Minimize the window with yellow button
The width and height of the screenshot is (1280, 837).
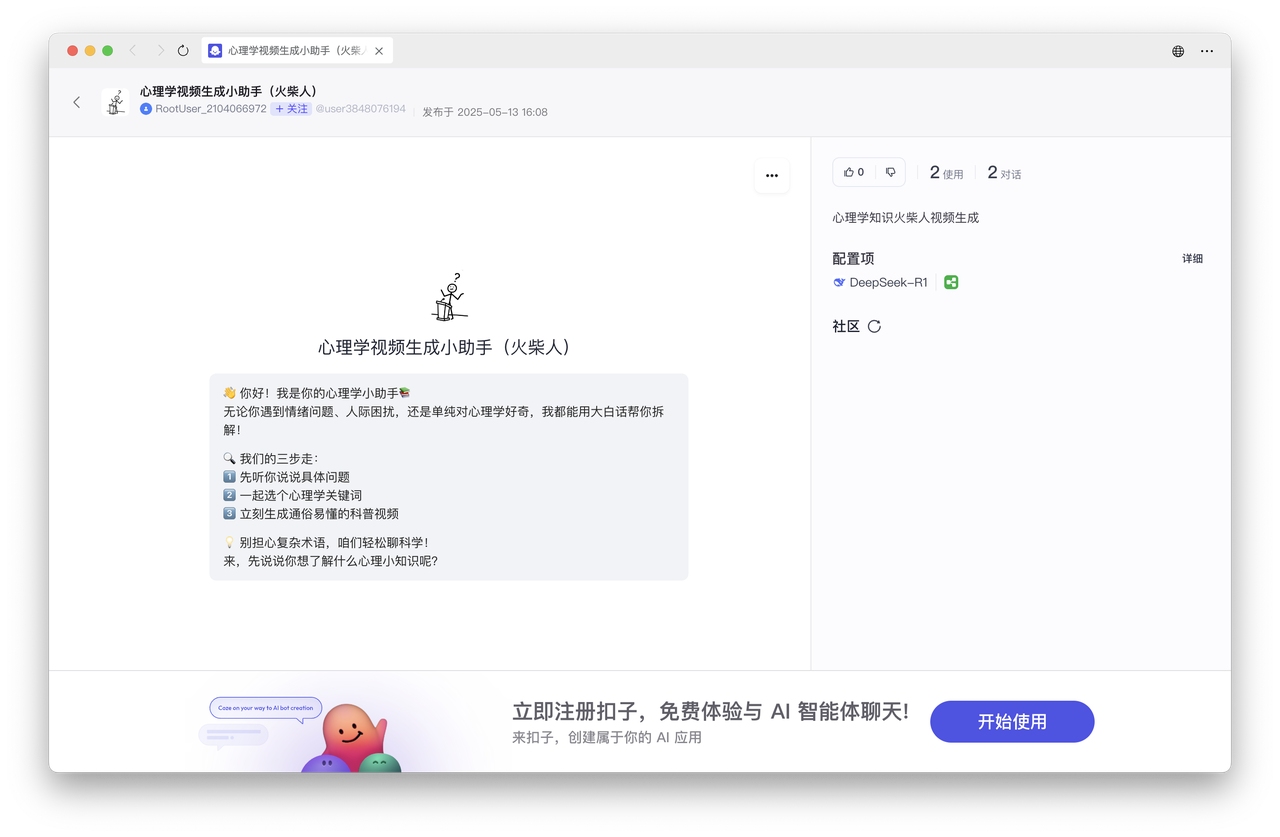pyautogui.click(x=90, y=51)
